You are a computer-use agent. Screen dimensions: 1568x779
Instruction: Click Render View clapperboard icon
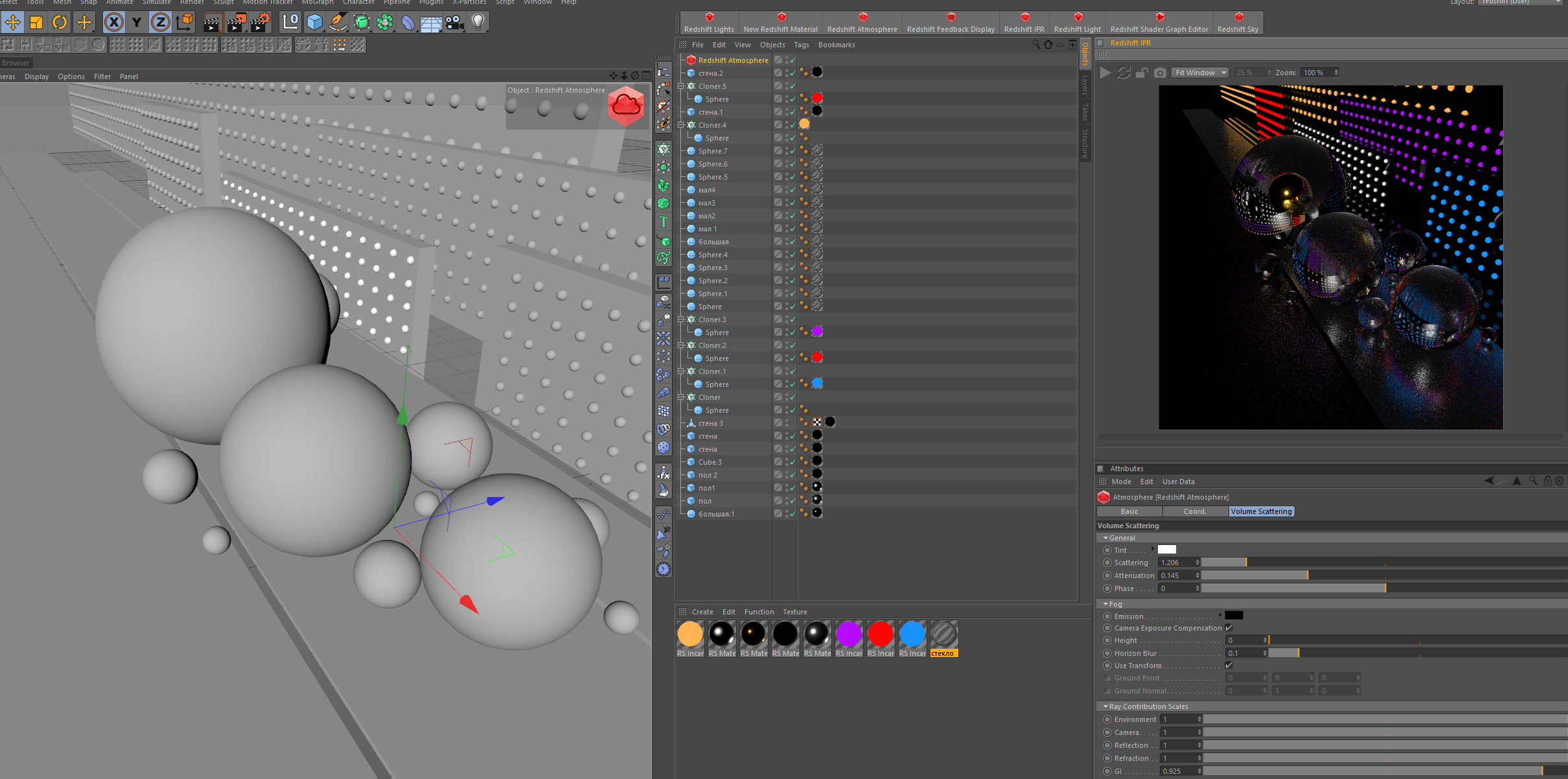coord(212,23)
